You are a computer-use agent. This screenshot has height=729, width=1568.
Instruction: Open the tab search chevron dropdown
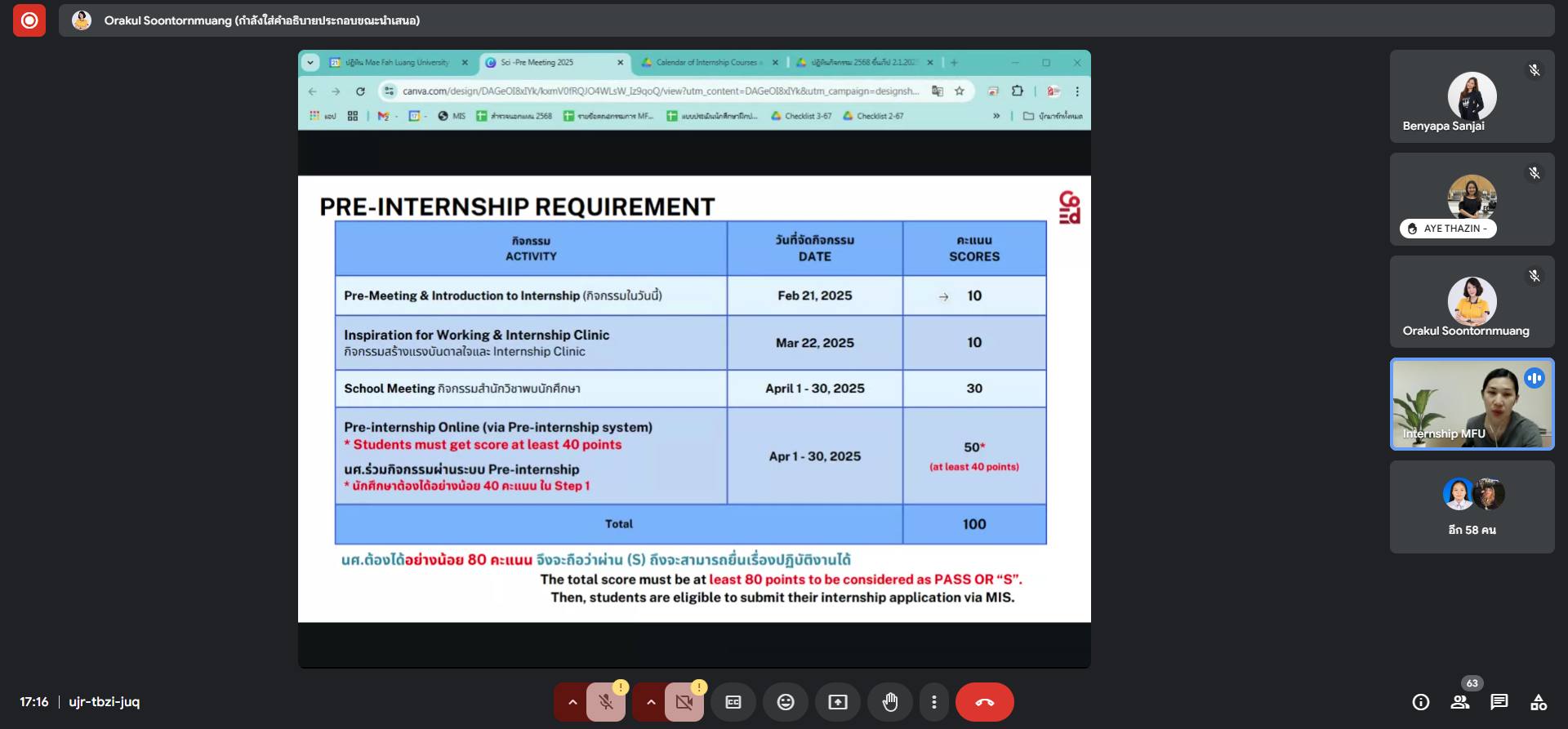click(310, 62)
